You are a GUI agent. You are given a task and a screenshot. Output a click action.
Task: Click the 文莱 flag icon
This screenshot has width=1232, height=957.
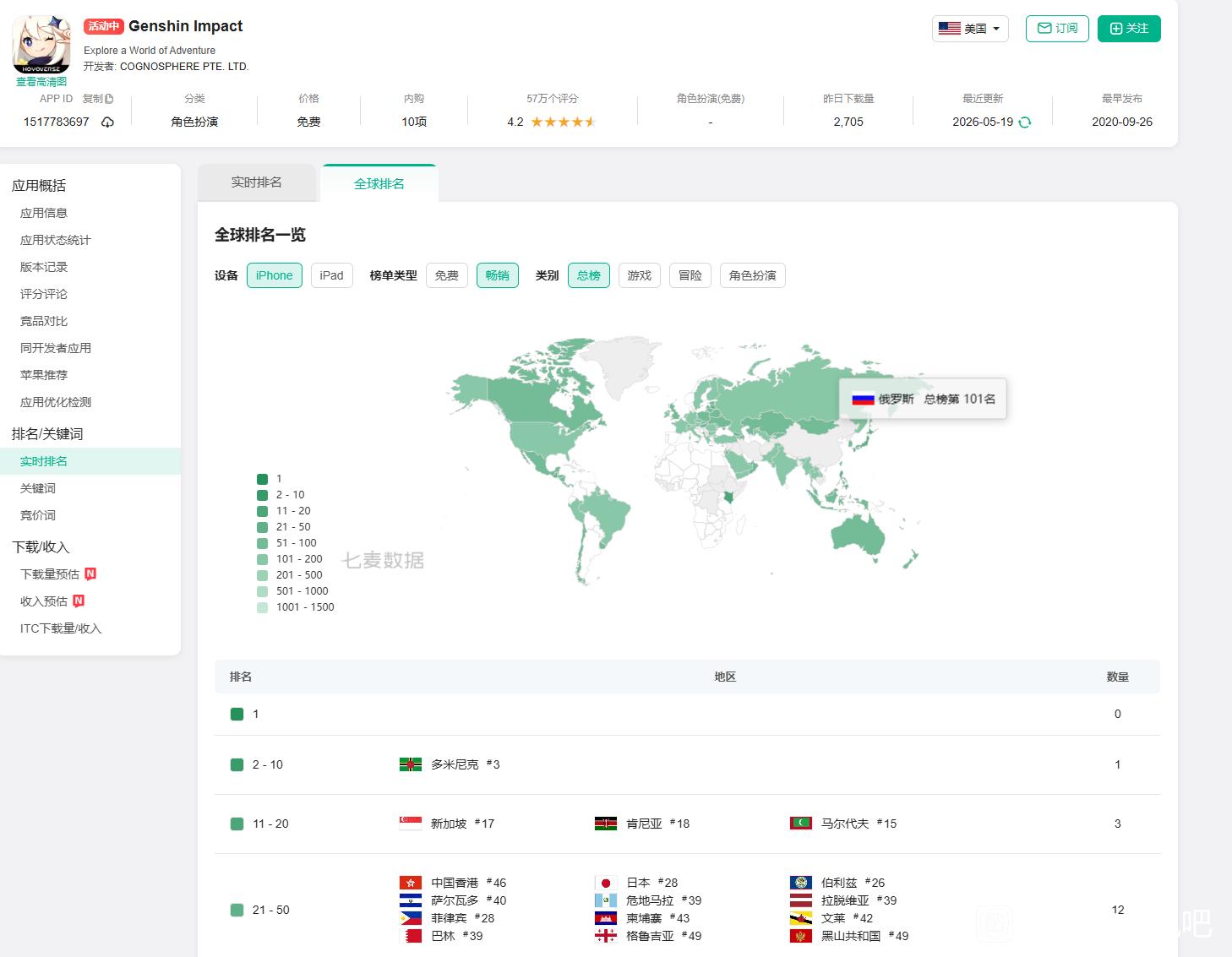tap(801, 918)
